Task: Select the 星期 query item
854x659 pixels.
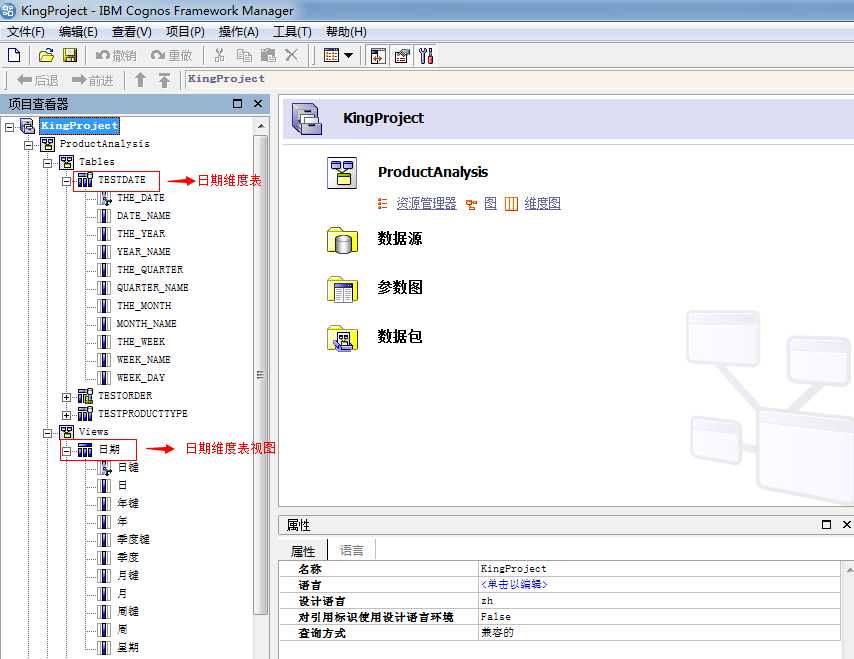Action: point(128,647)
